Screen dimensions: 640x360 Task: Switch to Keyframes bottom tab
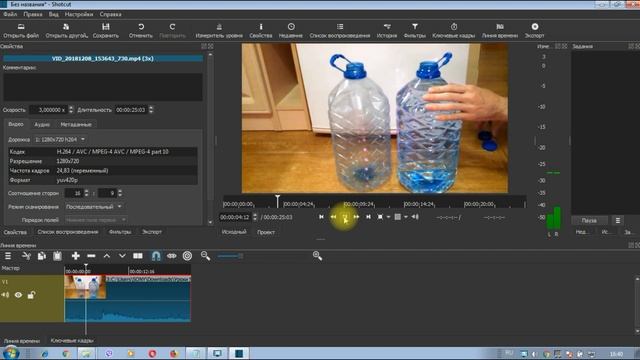coord(72,340)
